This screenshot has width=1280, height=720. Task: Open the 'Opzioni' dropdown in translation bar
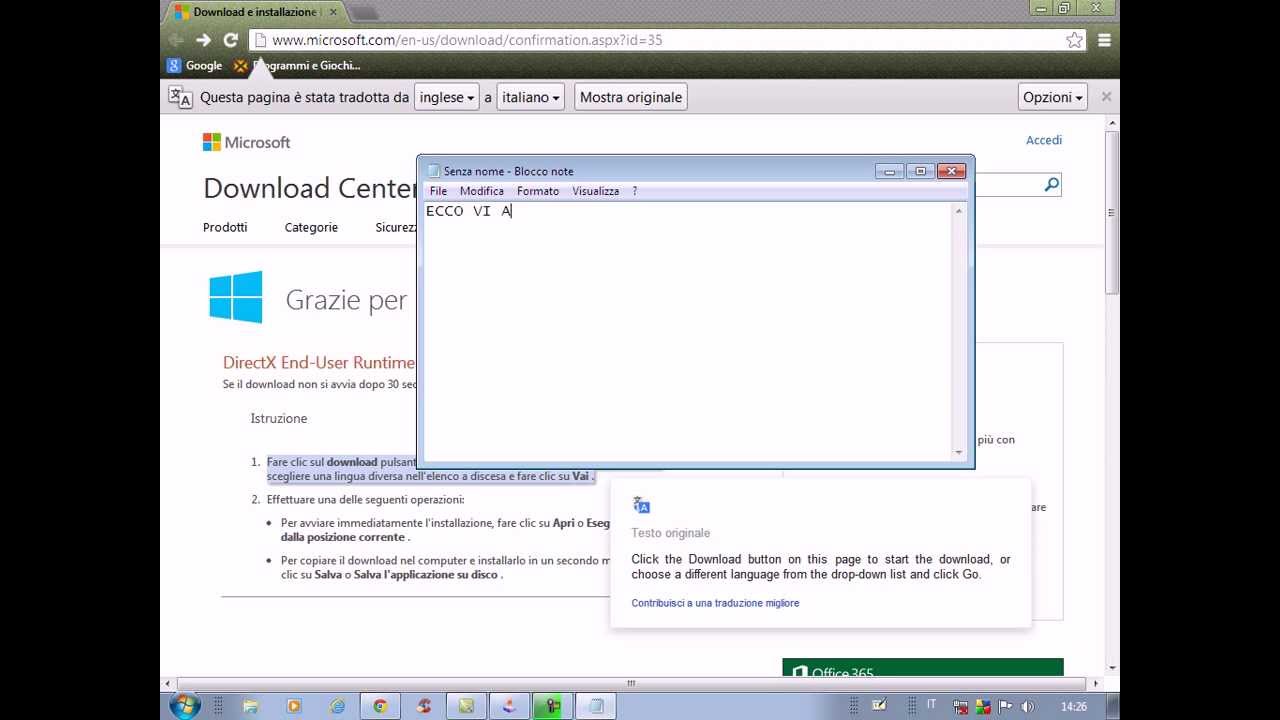1053,97
